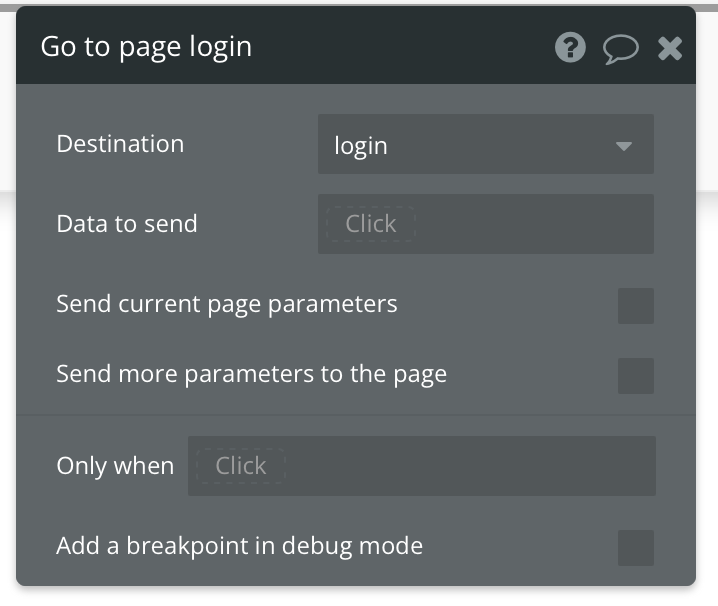Open the Destination dropdown
This screenshot has width=718, height=606.
coord(485,145)
